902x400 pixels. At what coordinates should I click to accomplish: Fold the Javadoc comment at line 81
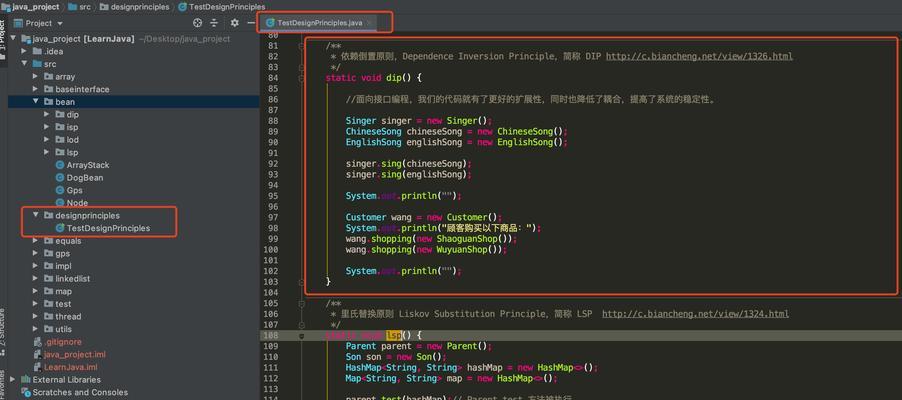(301, 45)
